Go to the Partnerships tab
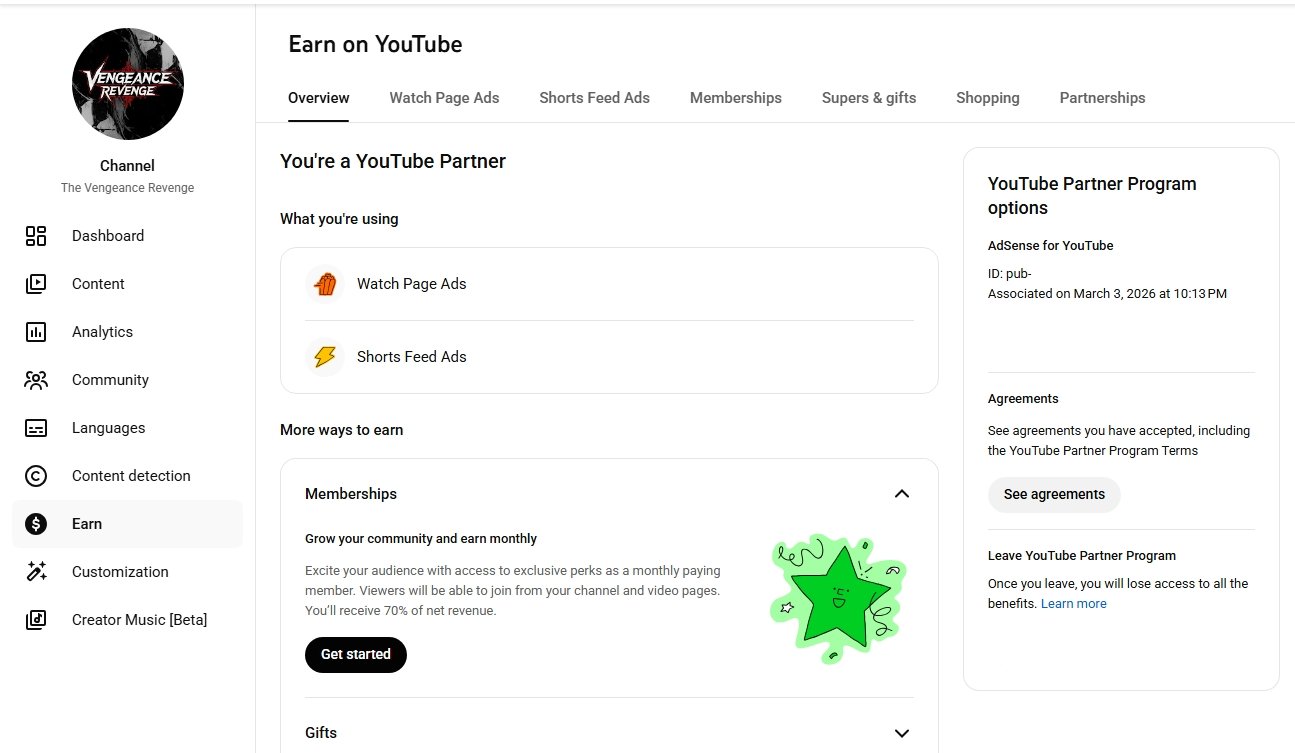 [x=1102, y=98]
